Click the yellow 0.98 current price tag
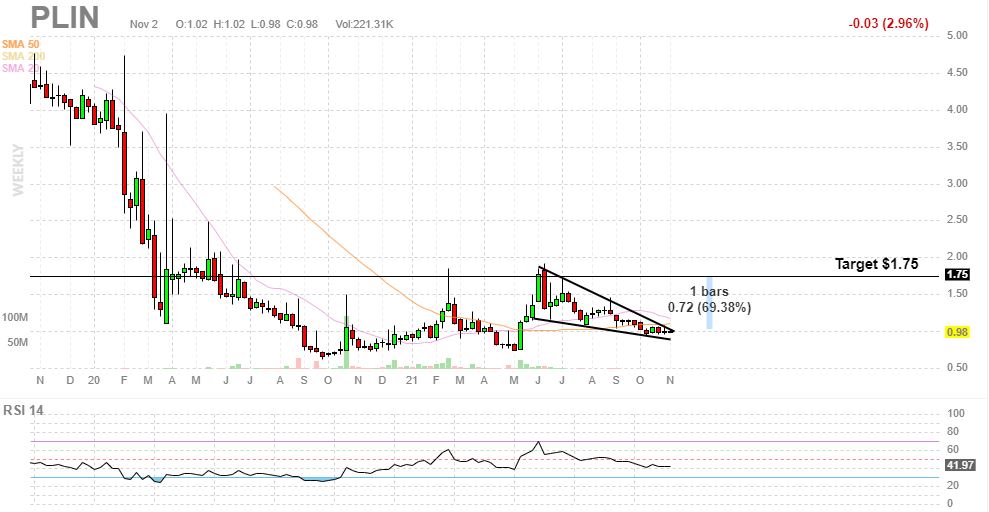The image size is (989, 512). click(x=957, y=332)
